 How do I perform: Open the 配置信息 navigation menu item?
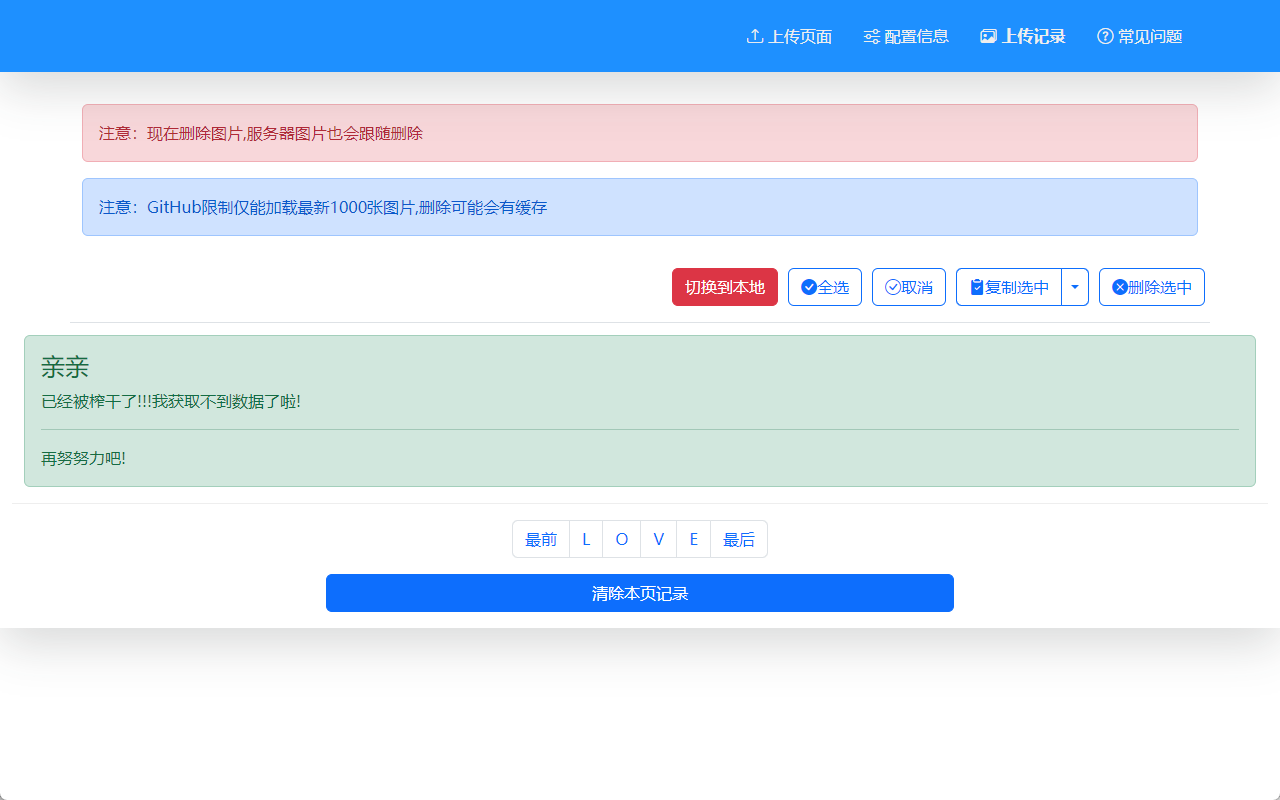coord(916,36)
